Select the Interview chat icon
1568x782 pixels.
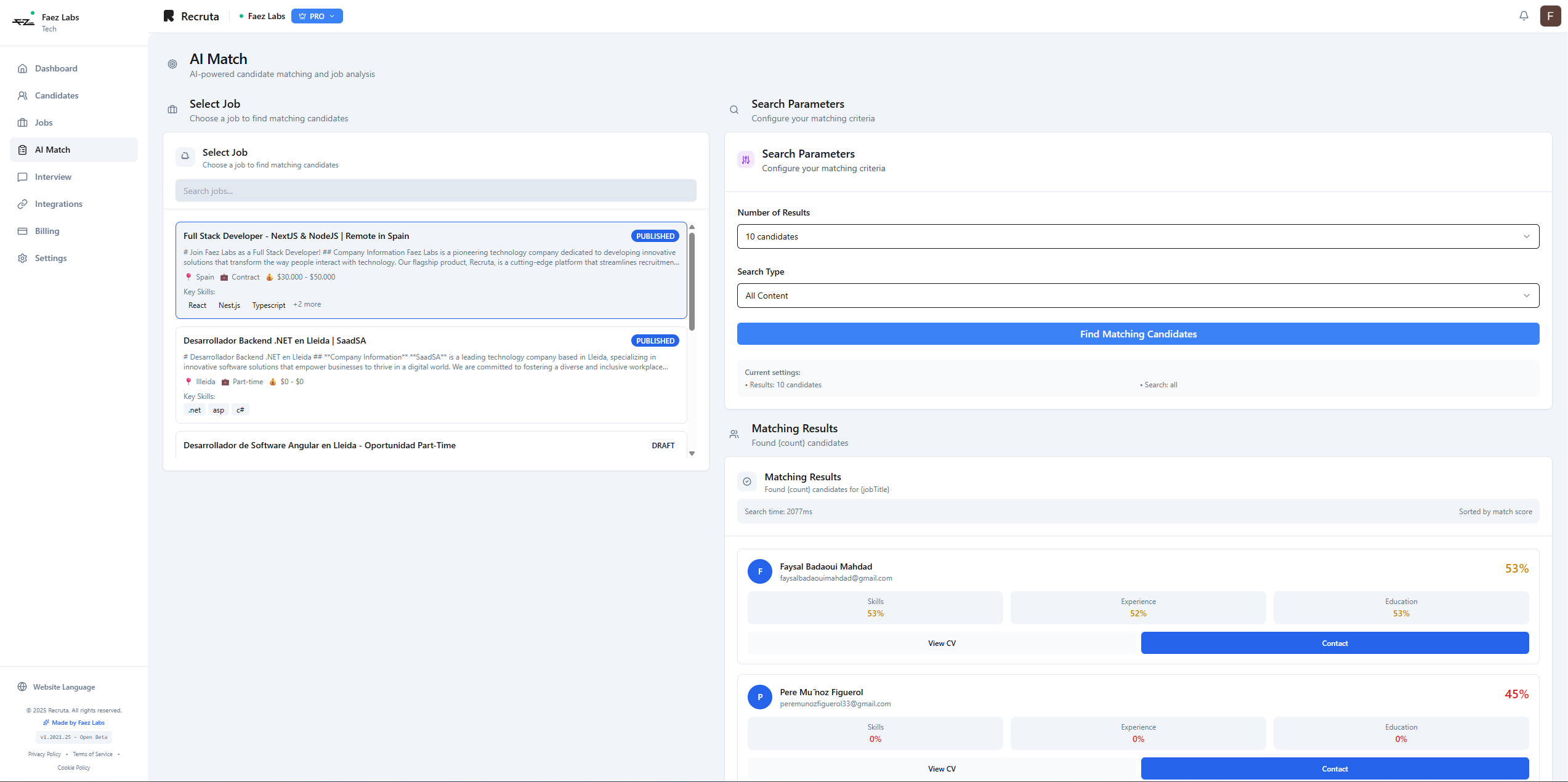click(x=23, y=177)
